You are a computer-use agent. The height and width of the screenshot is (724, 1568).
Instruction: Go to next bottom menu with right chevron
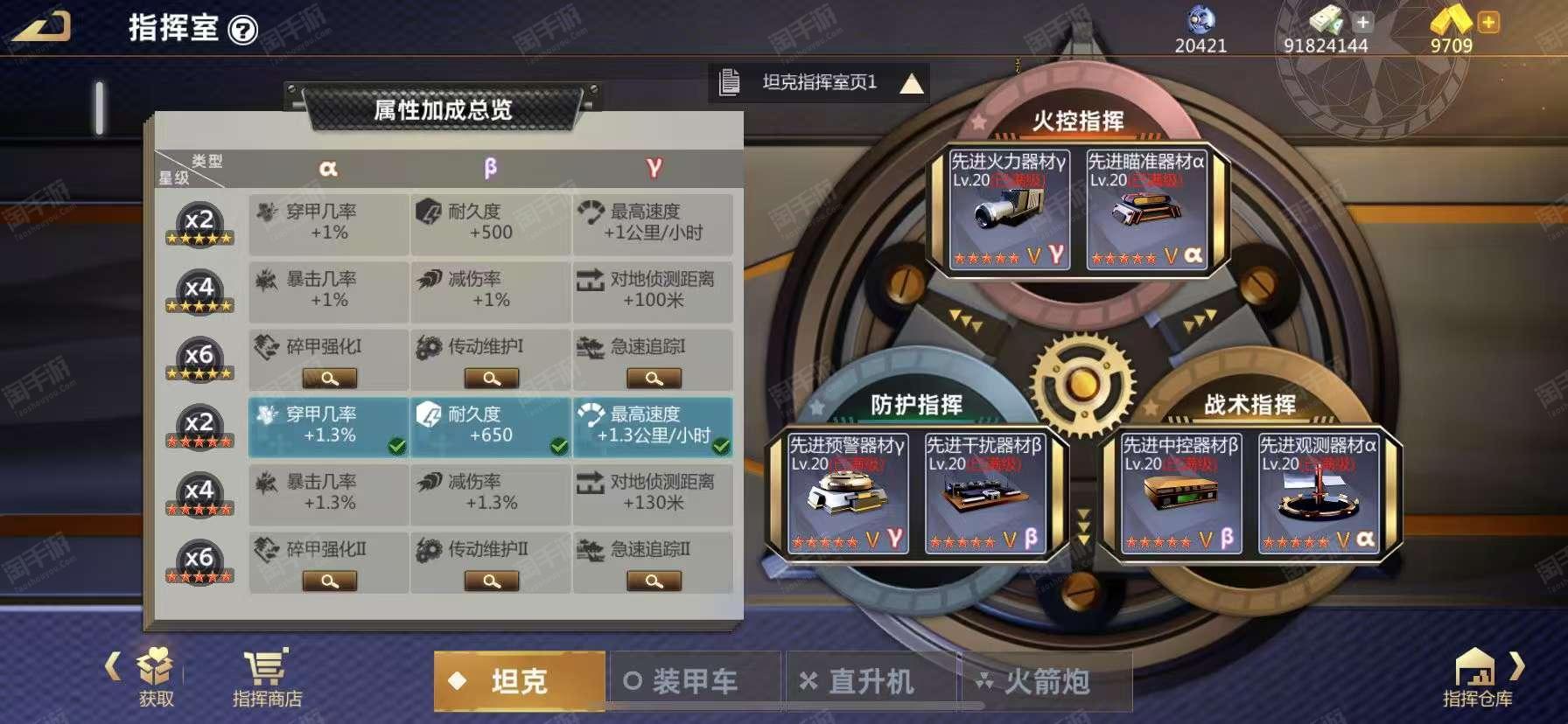tap(1517, 666)
